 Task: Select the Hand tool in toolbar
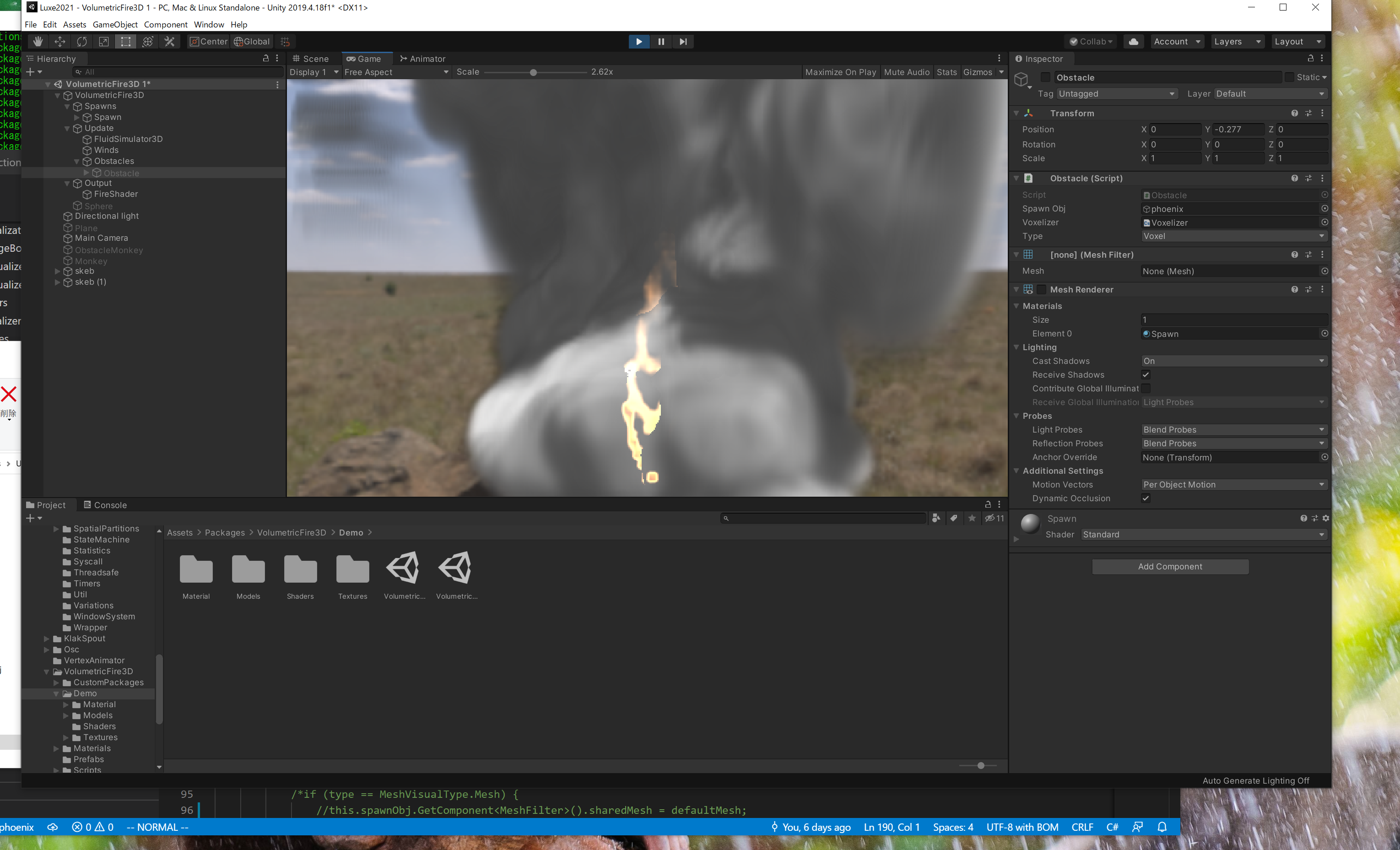tap(38, 42)
